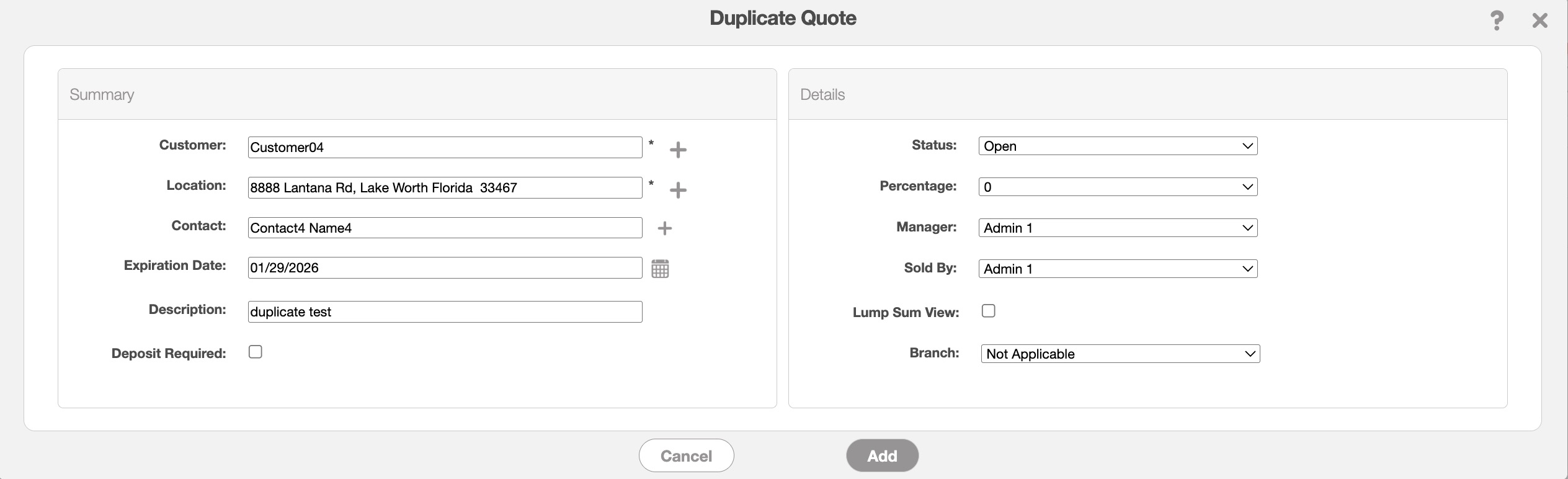Close the Duplicate Quote dialog

point(1539,20)
